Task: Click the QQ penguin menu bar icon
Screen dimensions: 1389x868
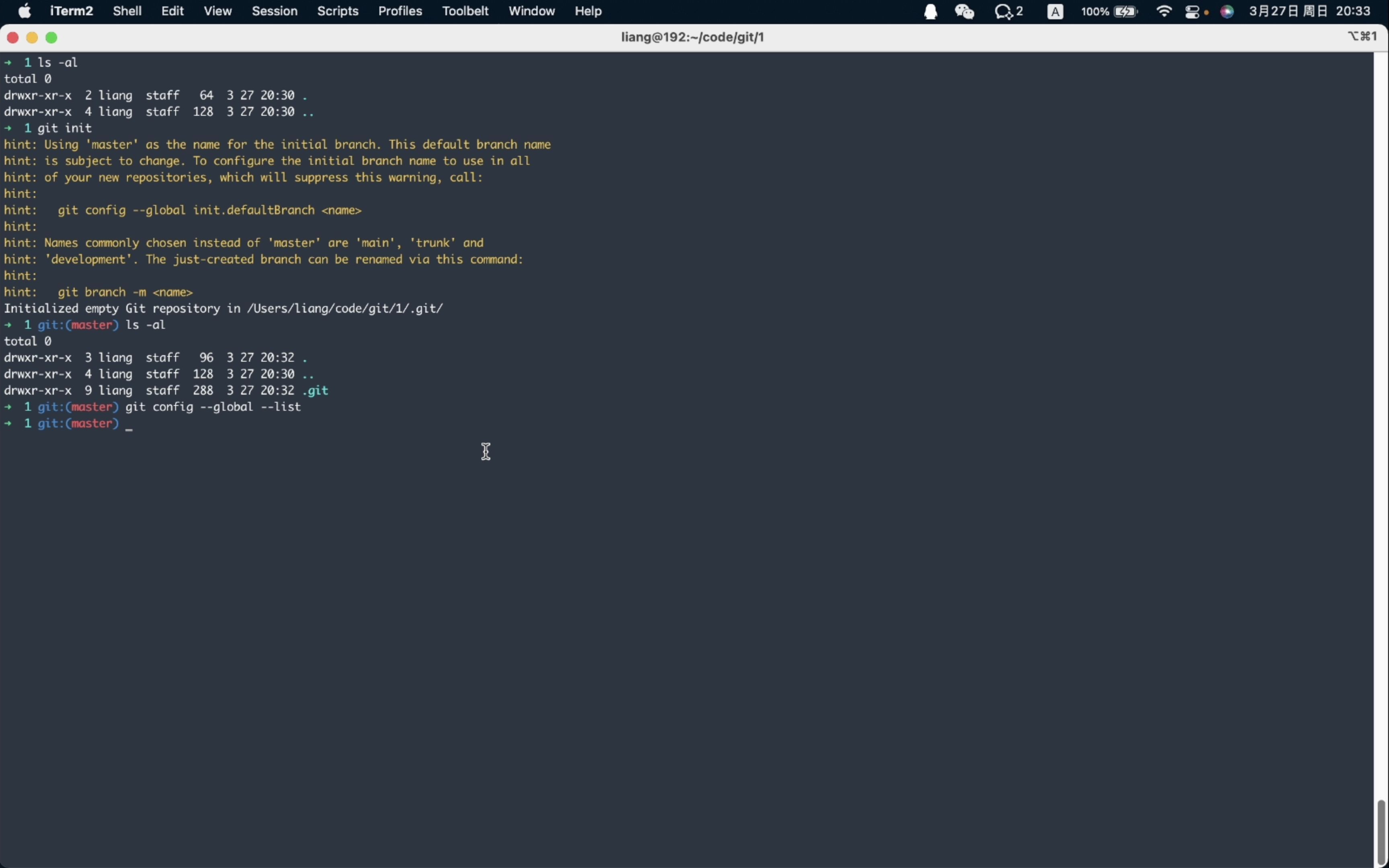Action: [930, 12]
